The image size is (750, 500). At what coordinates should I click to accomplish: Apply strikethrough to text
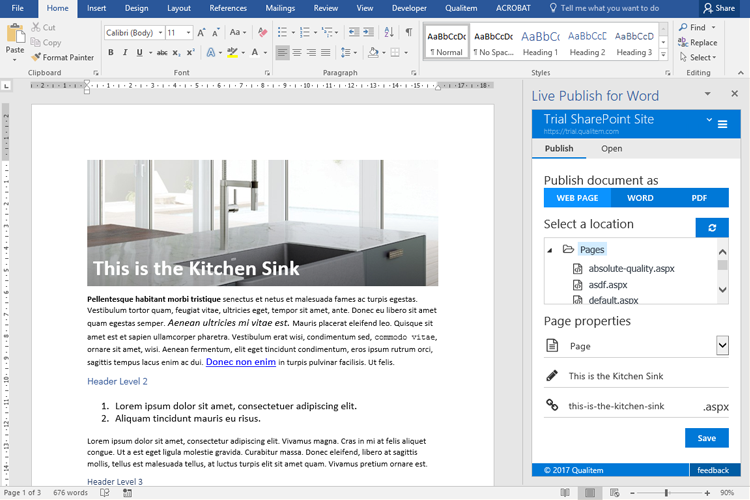pos(162,53)
